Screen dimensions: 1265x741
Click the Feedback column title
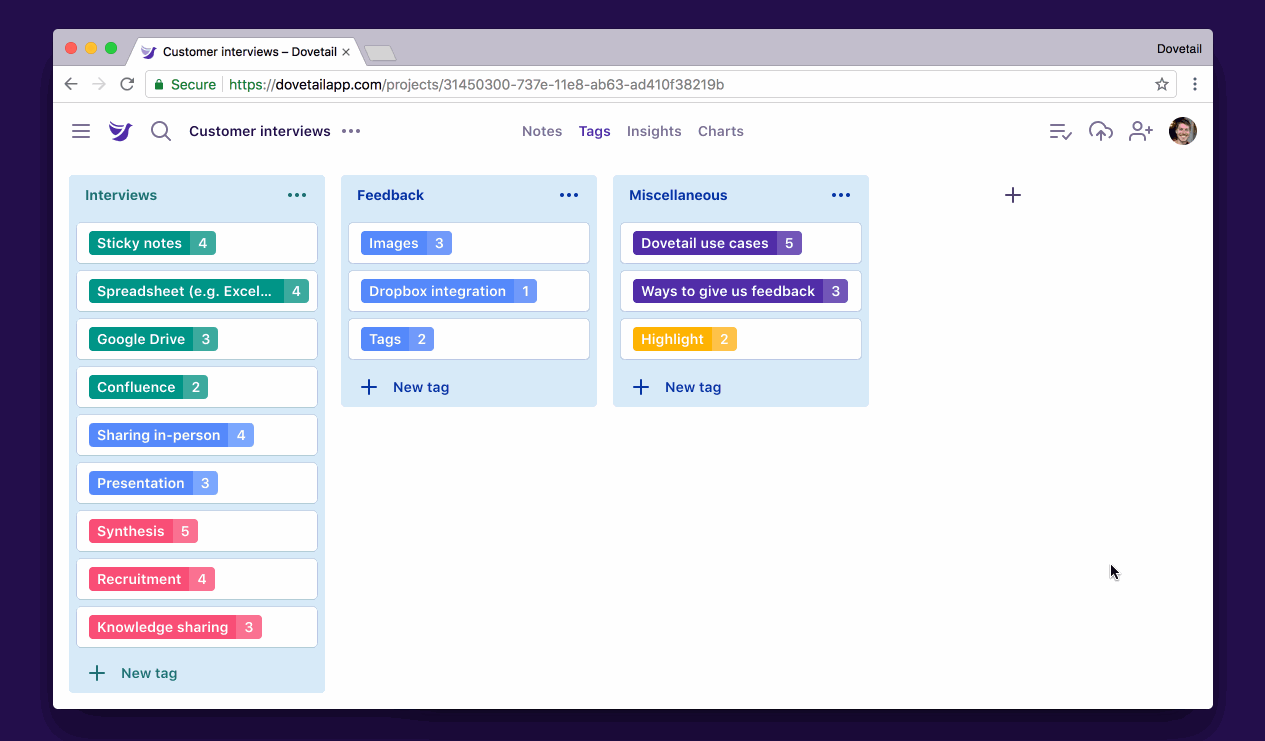(x=390, y=195)
